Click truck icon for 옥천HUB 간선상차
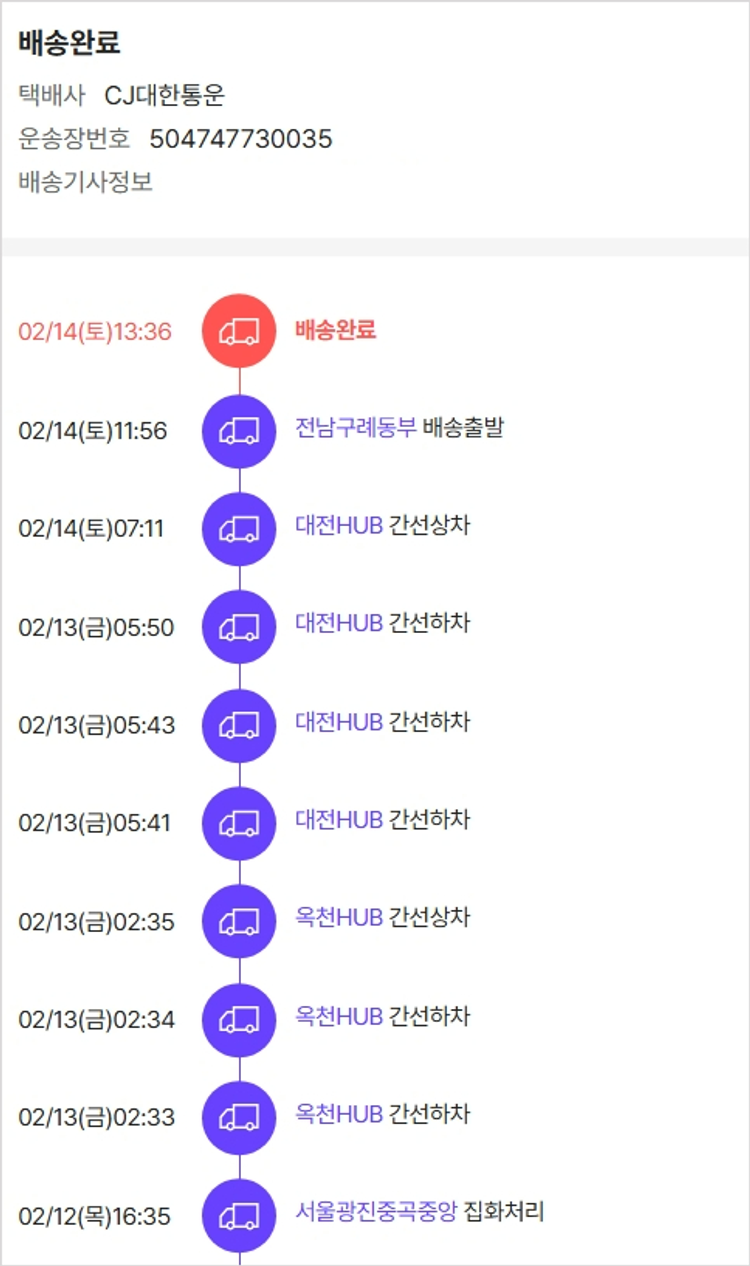Image resolution: width=750 pixels, height=1266 pixels. [239, 921]
